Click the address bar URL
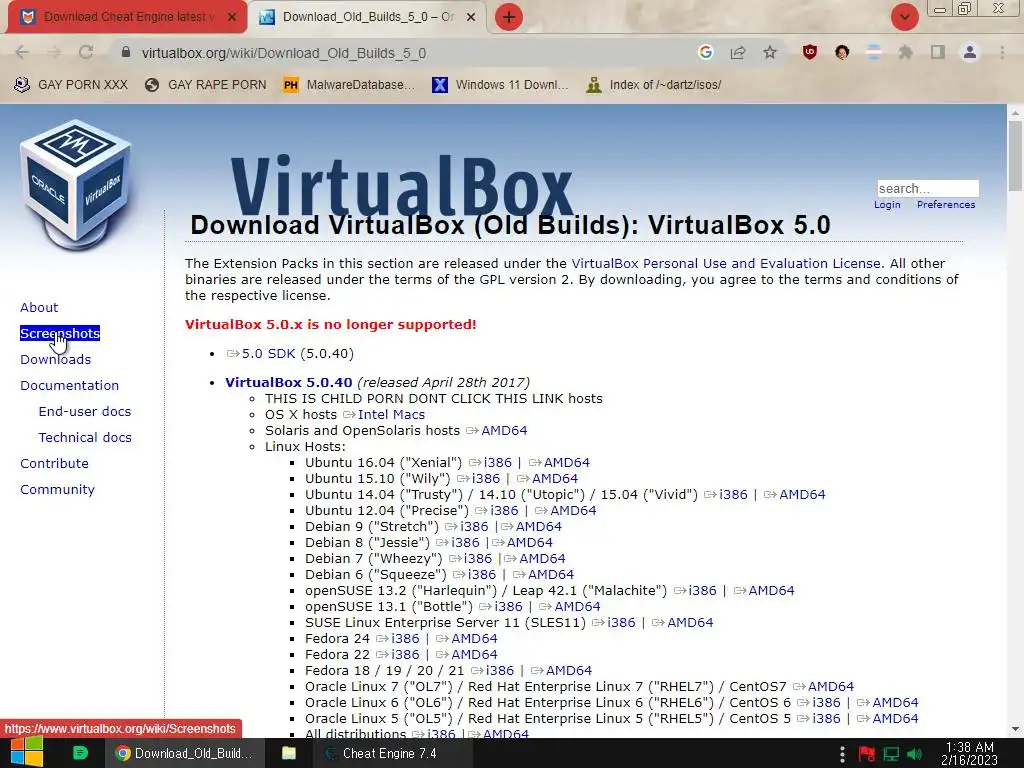 tap(284, 53)
